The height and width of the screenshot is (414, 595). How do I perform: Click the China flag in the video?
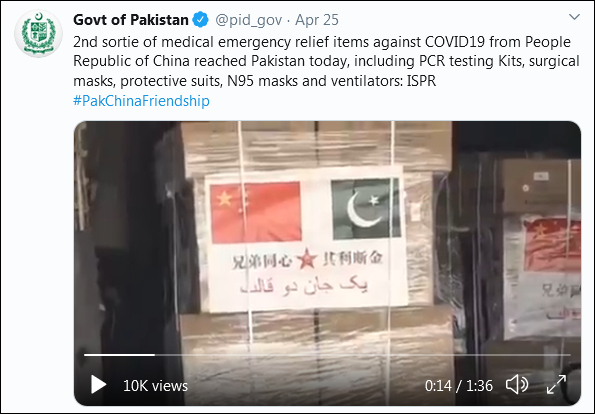(x=256, y=213)
